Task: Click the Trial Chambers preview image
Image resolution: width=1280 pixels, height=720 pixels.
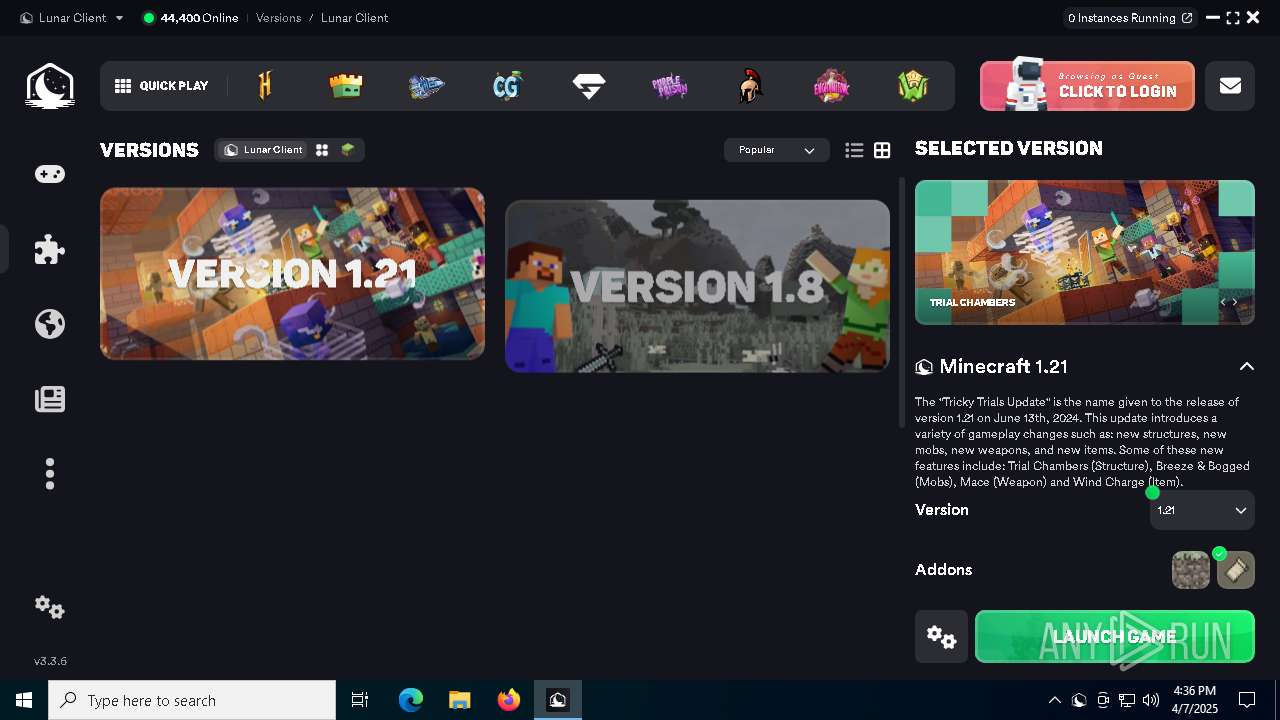Action: 1085,252
